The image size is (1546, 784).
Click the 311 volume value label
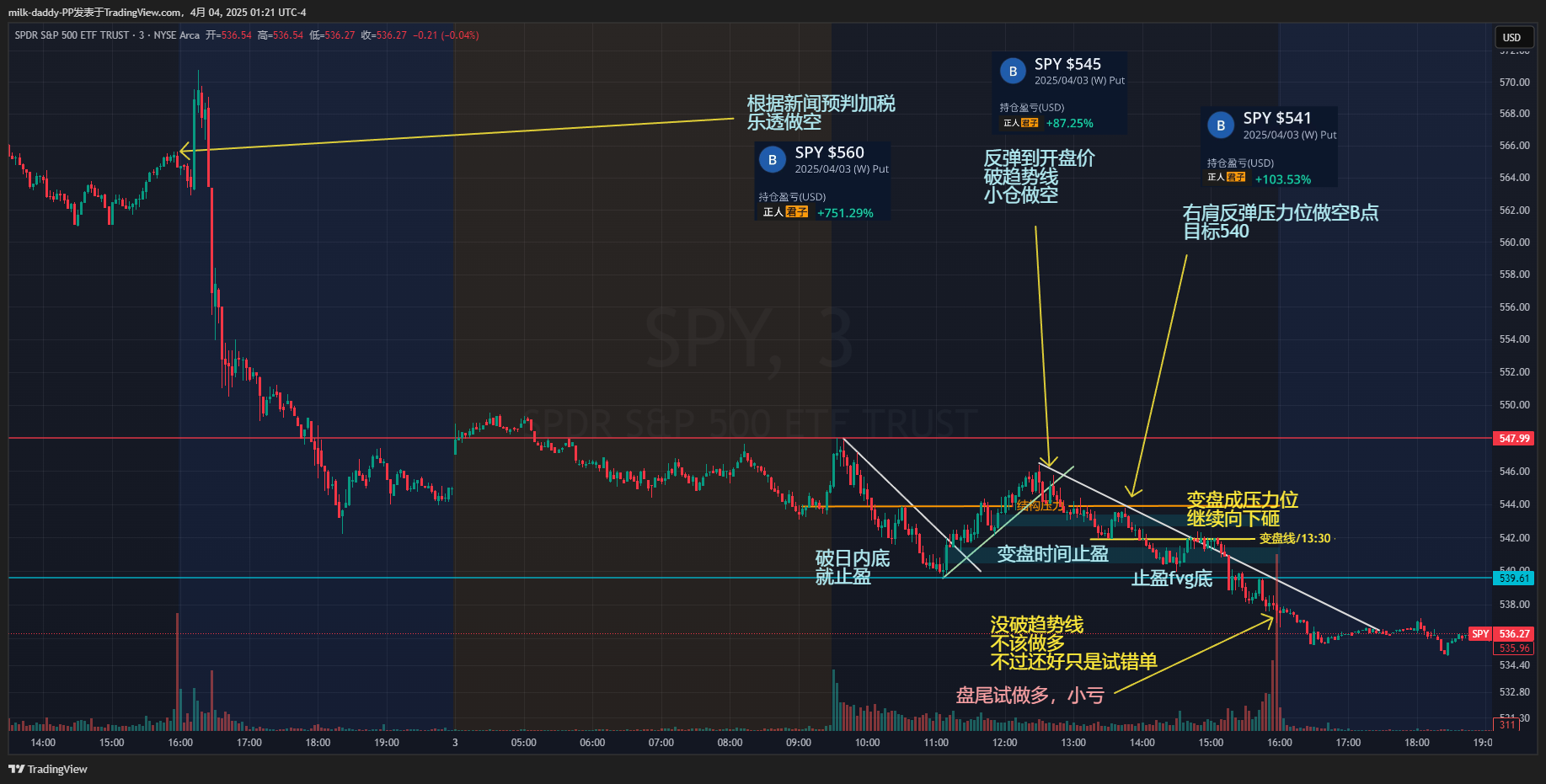point(1507,725)
